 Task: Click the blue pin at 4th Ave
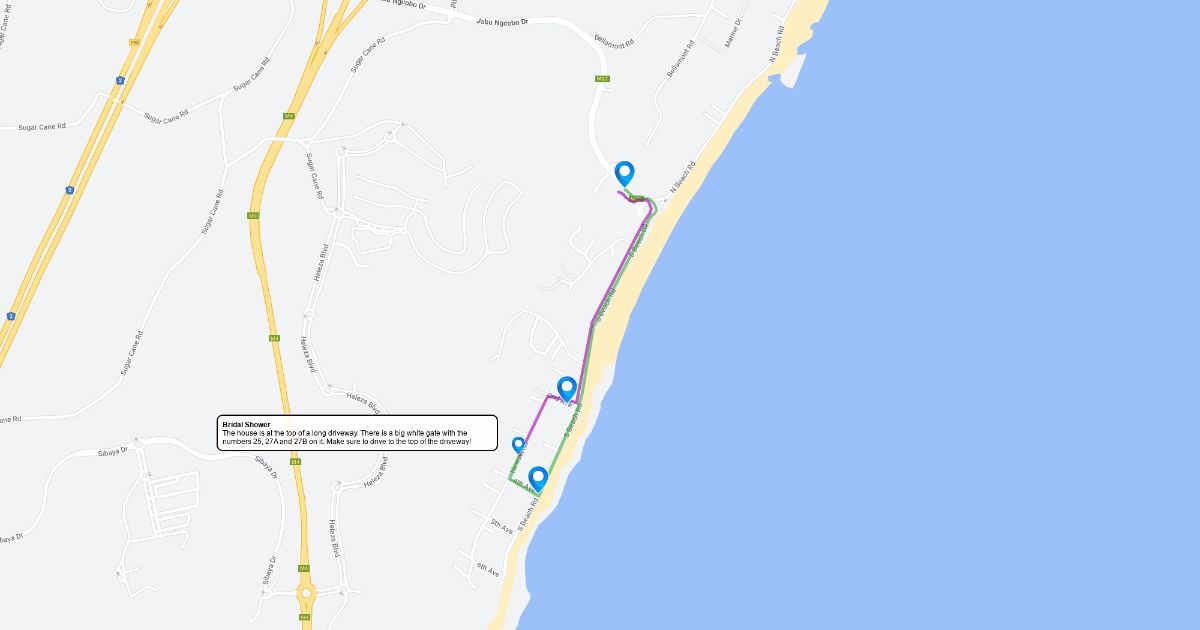pos(538,479)
